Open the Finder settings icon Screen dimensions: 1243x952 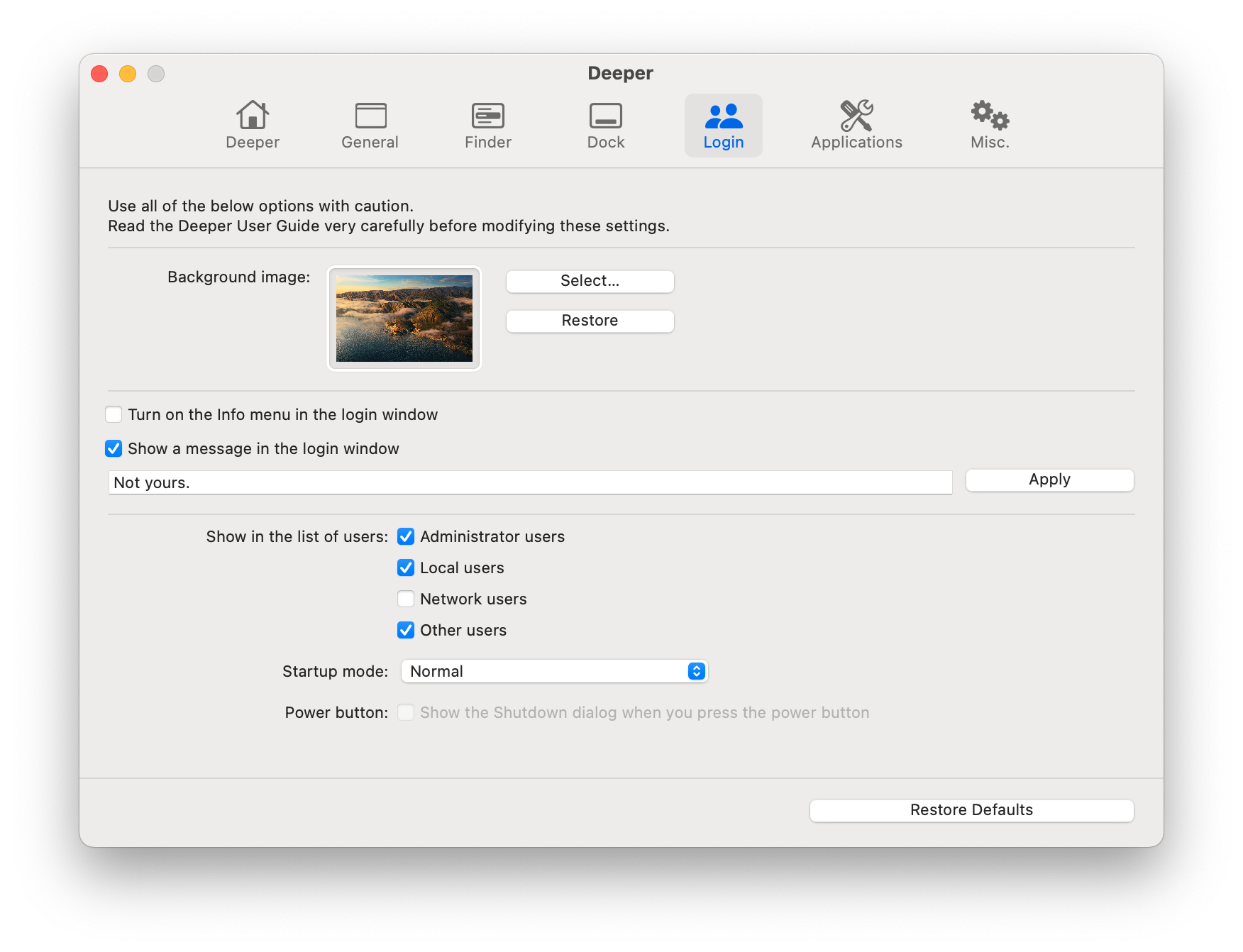tap(487, 116)
